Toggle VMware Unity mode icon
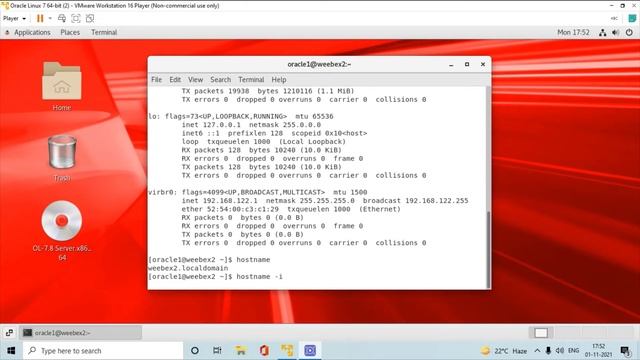Screen dimensions: 640x360 [90, 18]
